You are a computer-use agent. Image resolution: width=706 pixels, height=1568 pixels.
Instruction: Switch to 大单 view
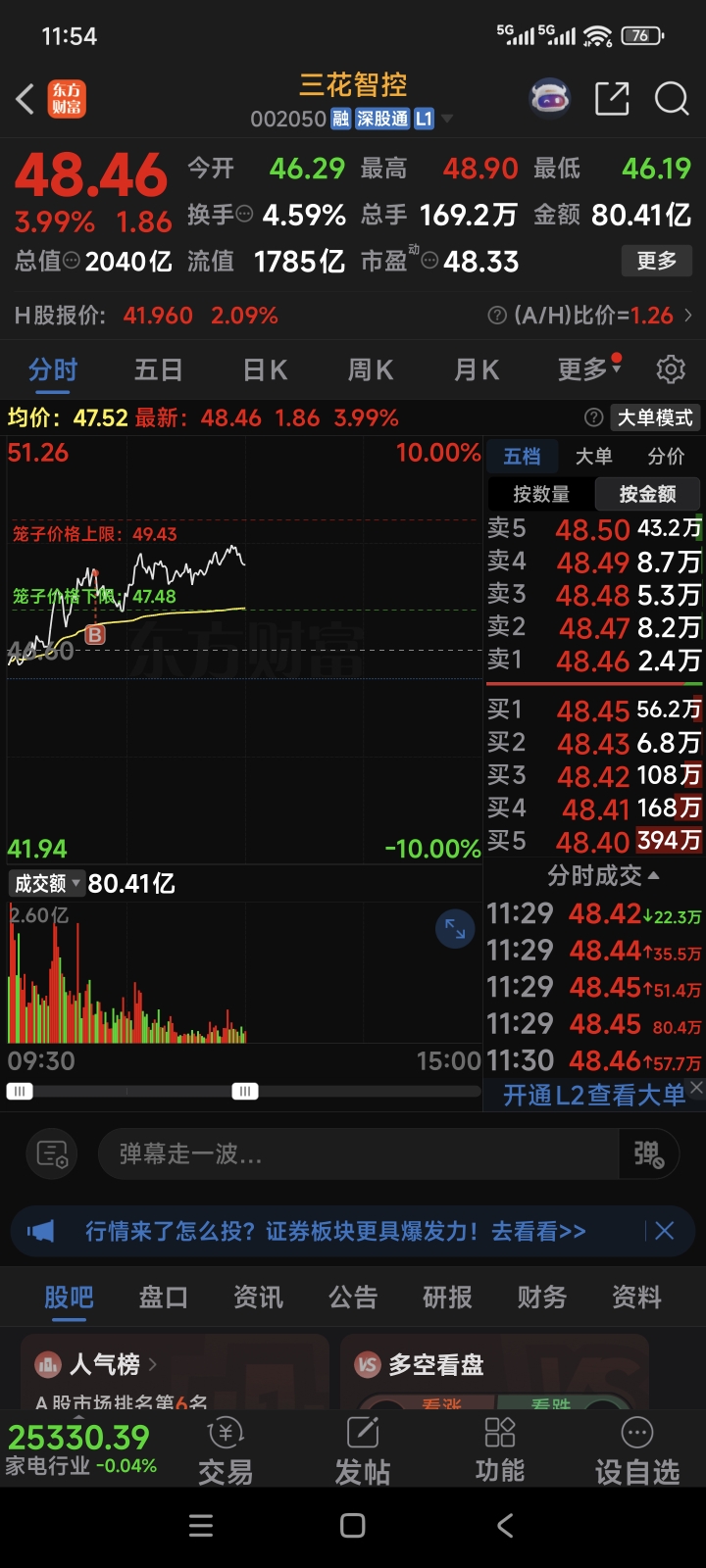click(593, 456)
